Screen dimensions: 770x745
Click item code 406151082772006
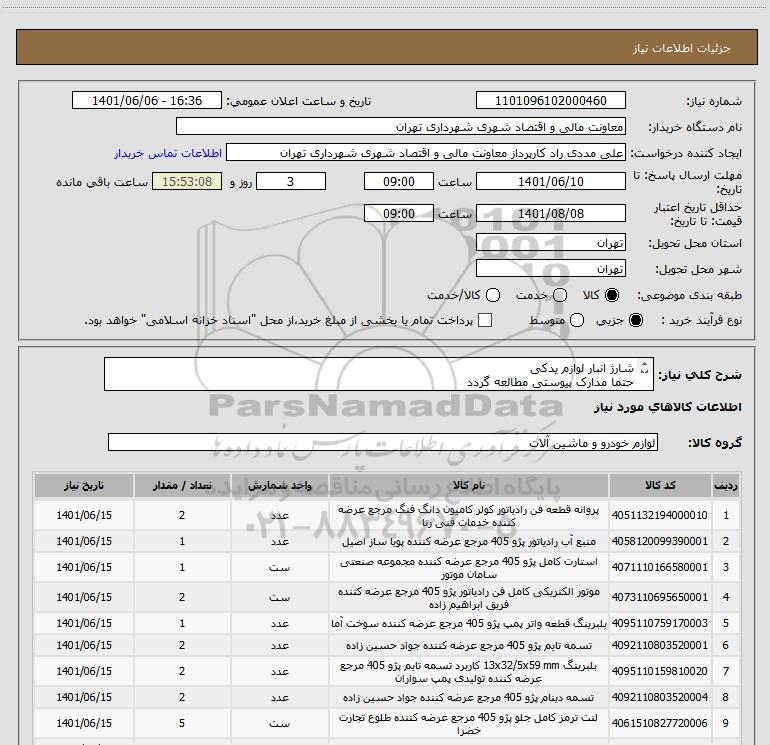click(x=660, y=723)
